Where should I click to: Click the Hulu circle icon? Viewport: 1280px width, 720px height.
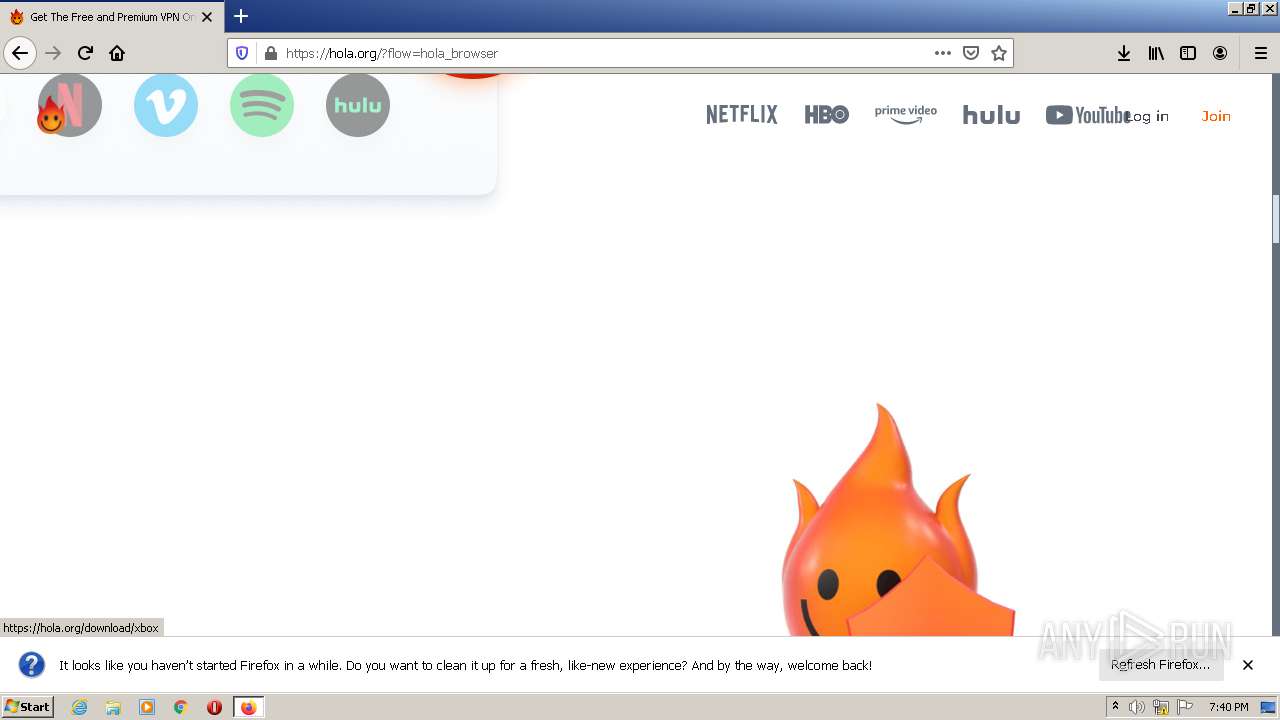(358, 105)
